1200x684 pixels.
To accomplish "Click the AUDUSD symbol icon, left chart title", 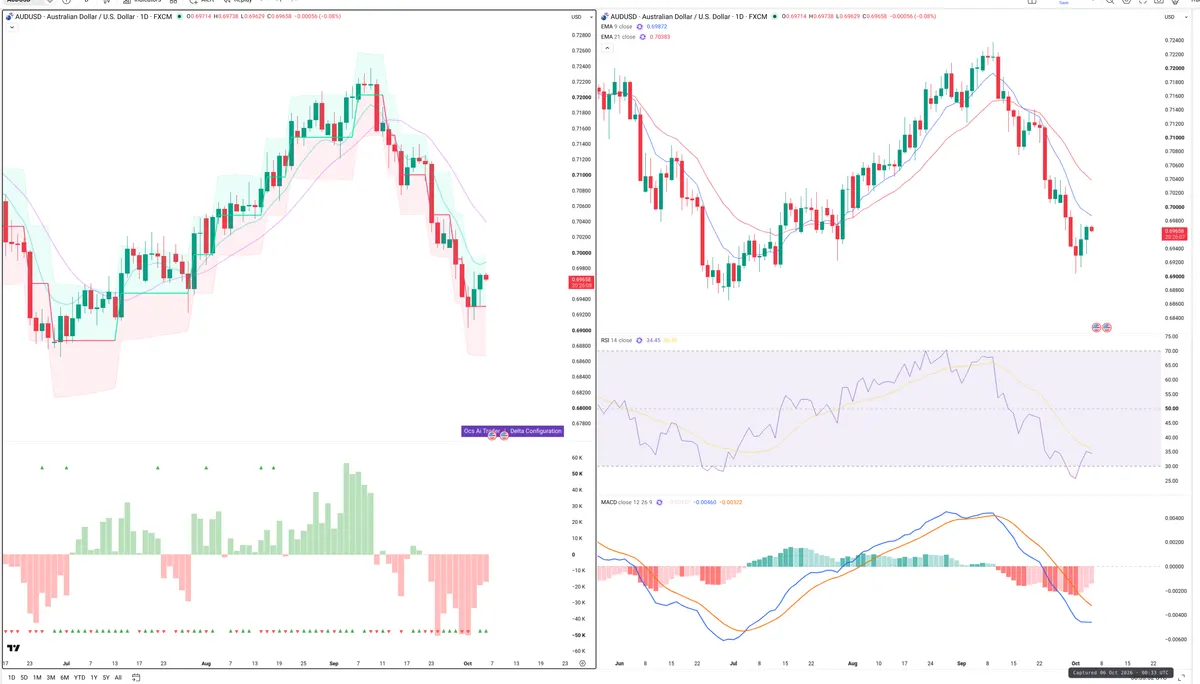I will tap(11, 17).
